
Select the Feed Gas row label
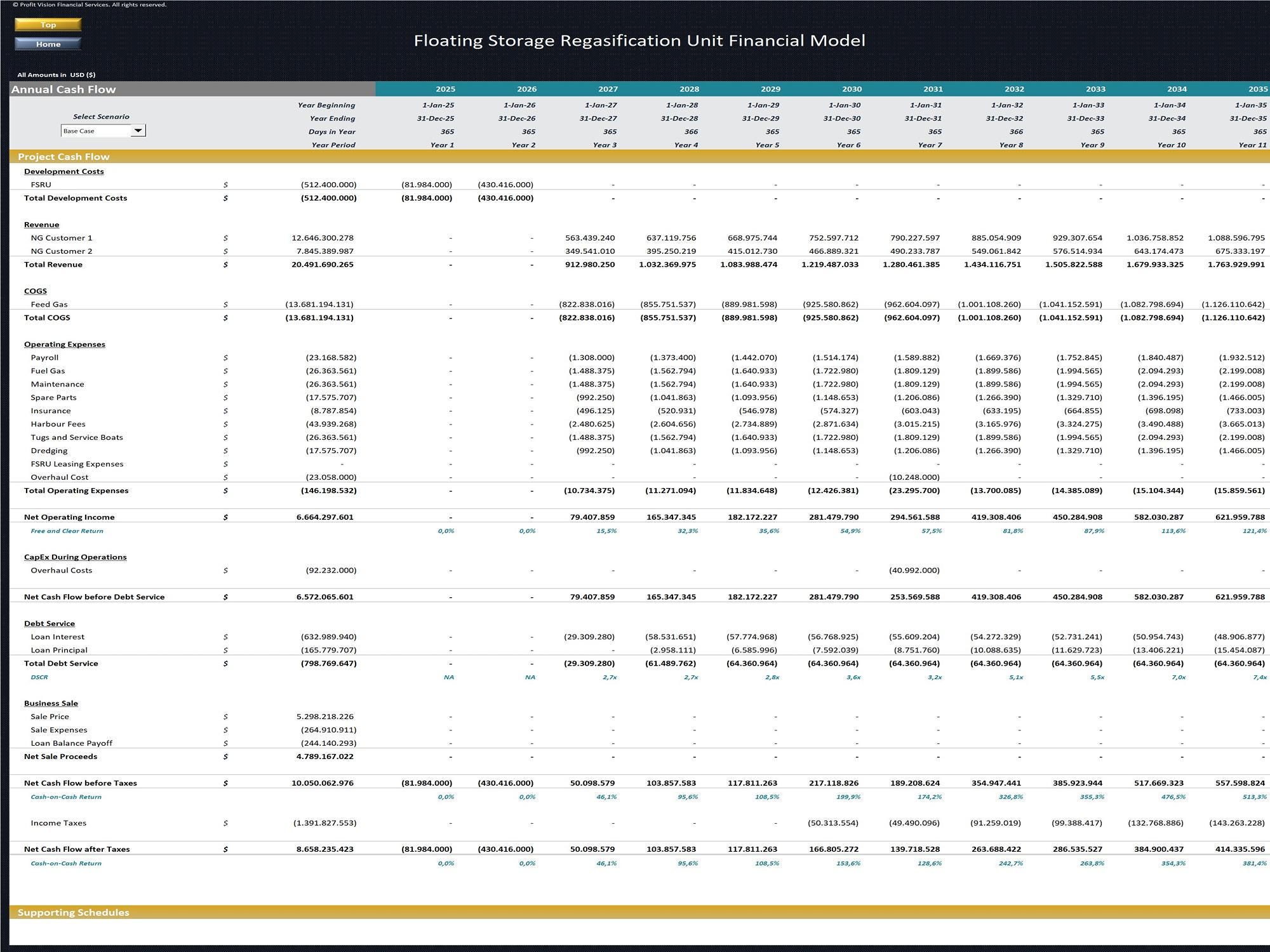tap(50, 305)
